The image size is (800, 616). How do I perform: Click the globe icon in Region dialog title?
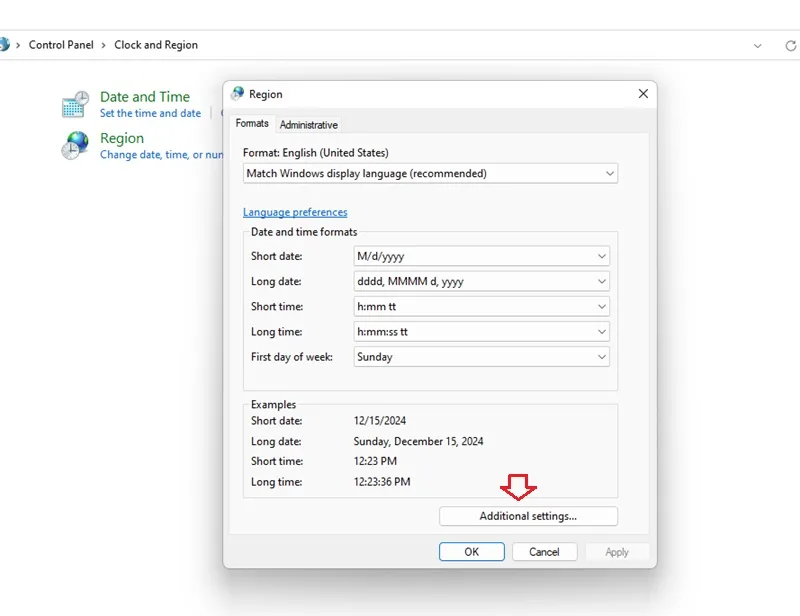[238, 93]
